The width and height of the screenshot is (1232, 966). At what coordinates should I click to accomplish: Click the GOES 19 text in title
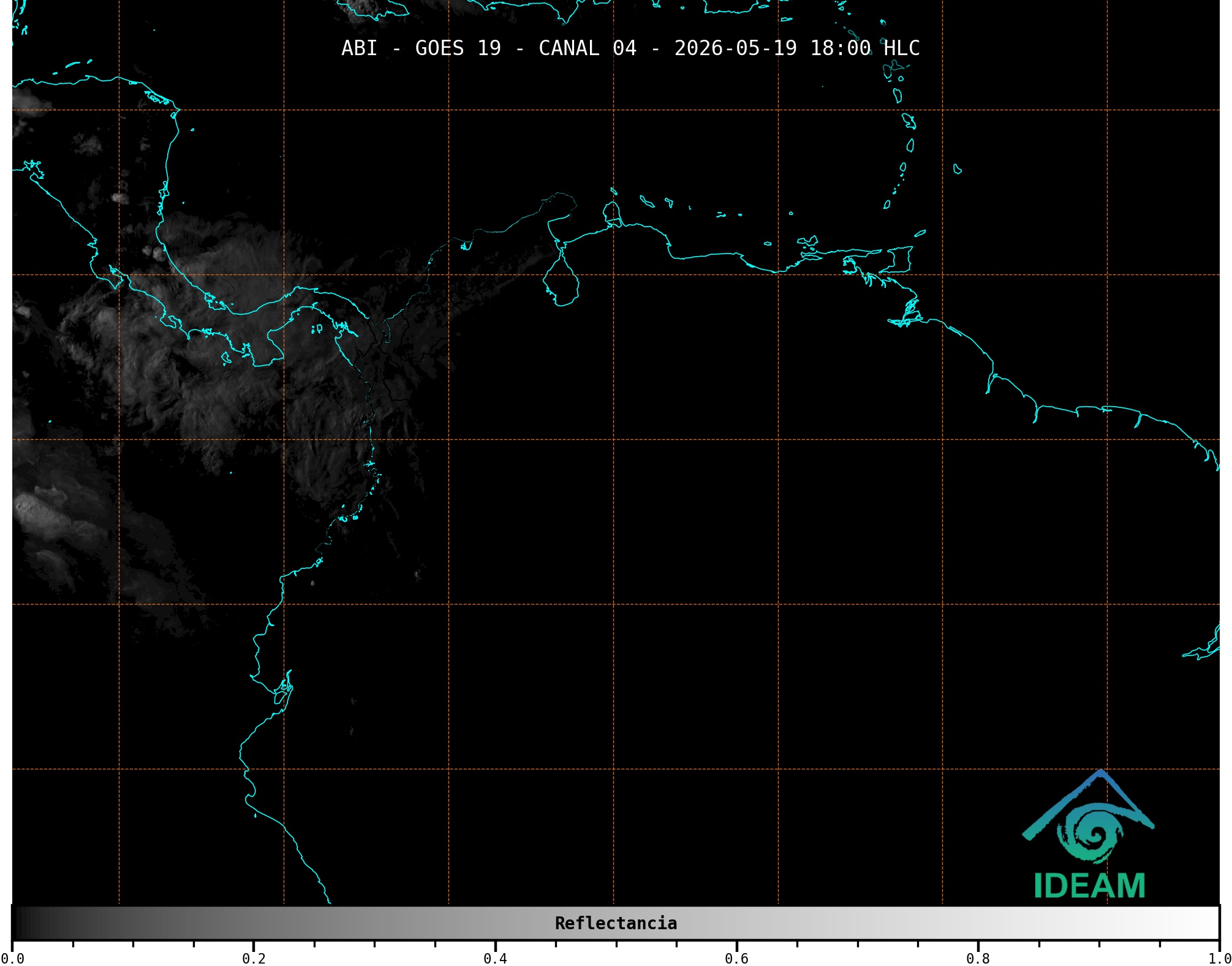click(458, 48)
